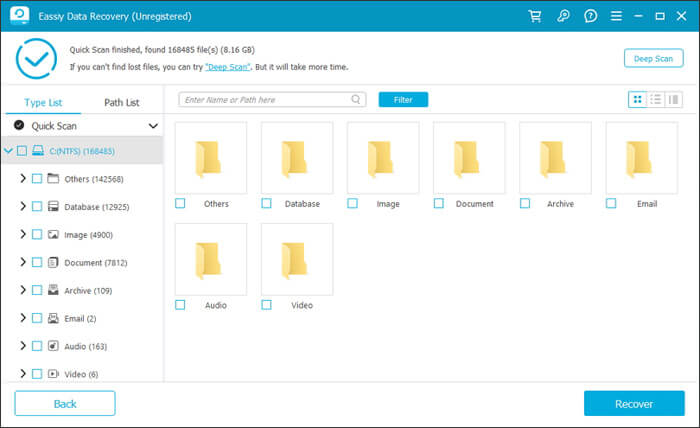Switch to thumbnail grid view
This screenshot has width=700, height=428.
pyautogui.click(x=638, y=100)
